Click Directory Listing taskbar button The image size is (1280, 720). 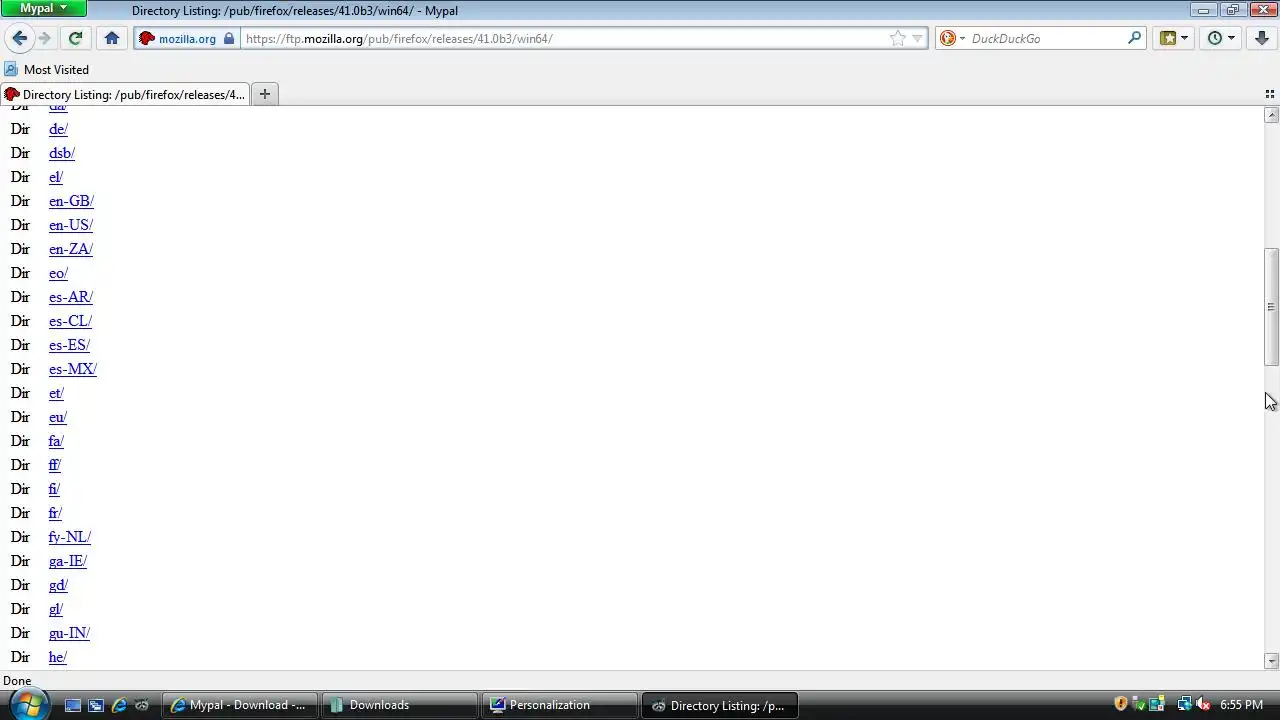tap(719, 705)
